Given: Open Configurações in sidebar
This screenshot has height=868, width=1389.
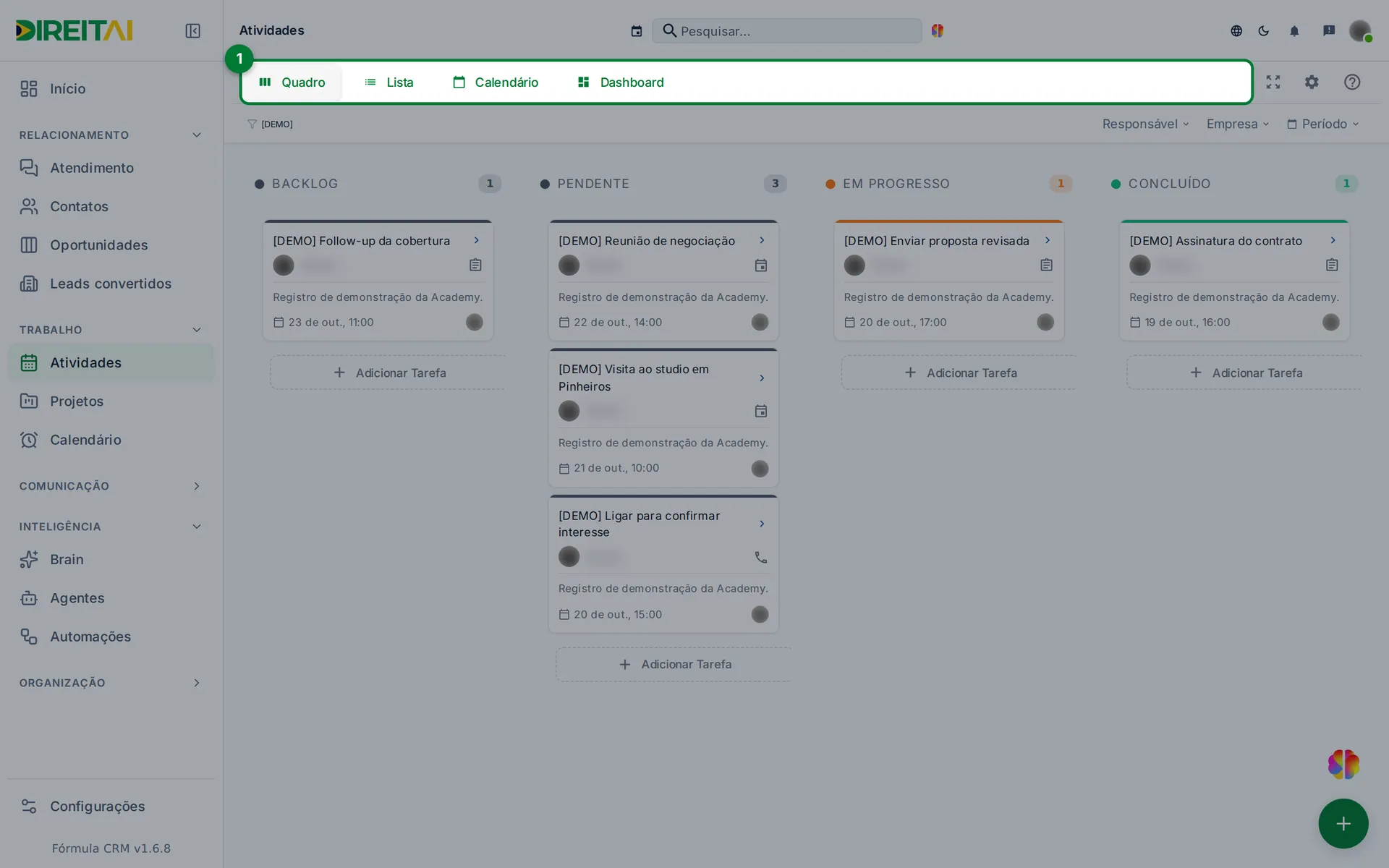Looking at the screenshot, I should pyautogui.click(x=111, y=807).
